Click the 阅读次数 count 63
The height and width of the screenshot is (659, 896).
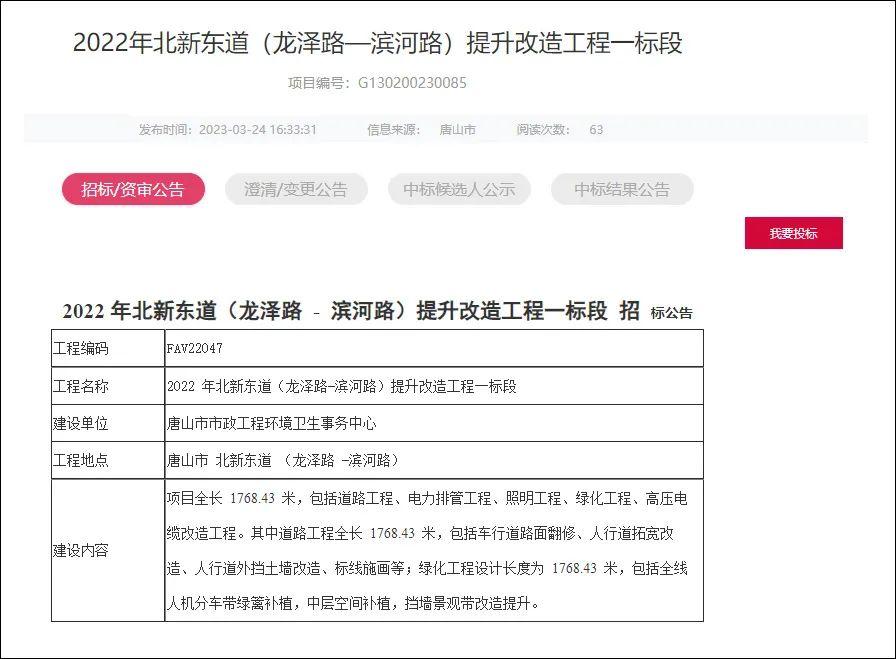tap(596, 129)
